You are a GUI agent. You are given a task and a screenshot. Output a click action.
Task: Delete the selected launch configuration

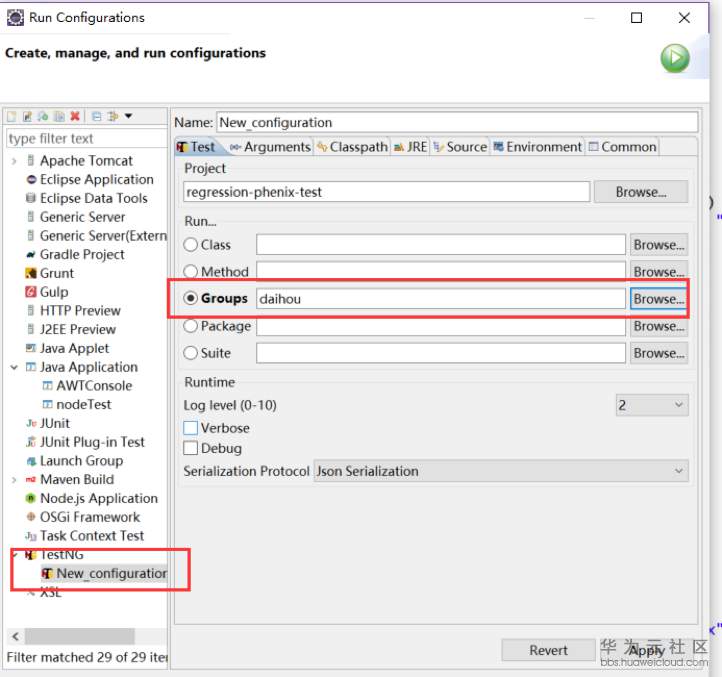click(75, 116)
